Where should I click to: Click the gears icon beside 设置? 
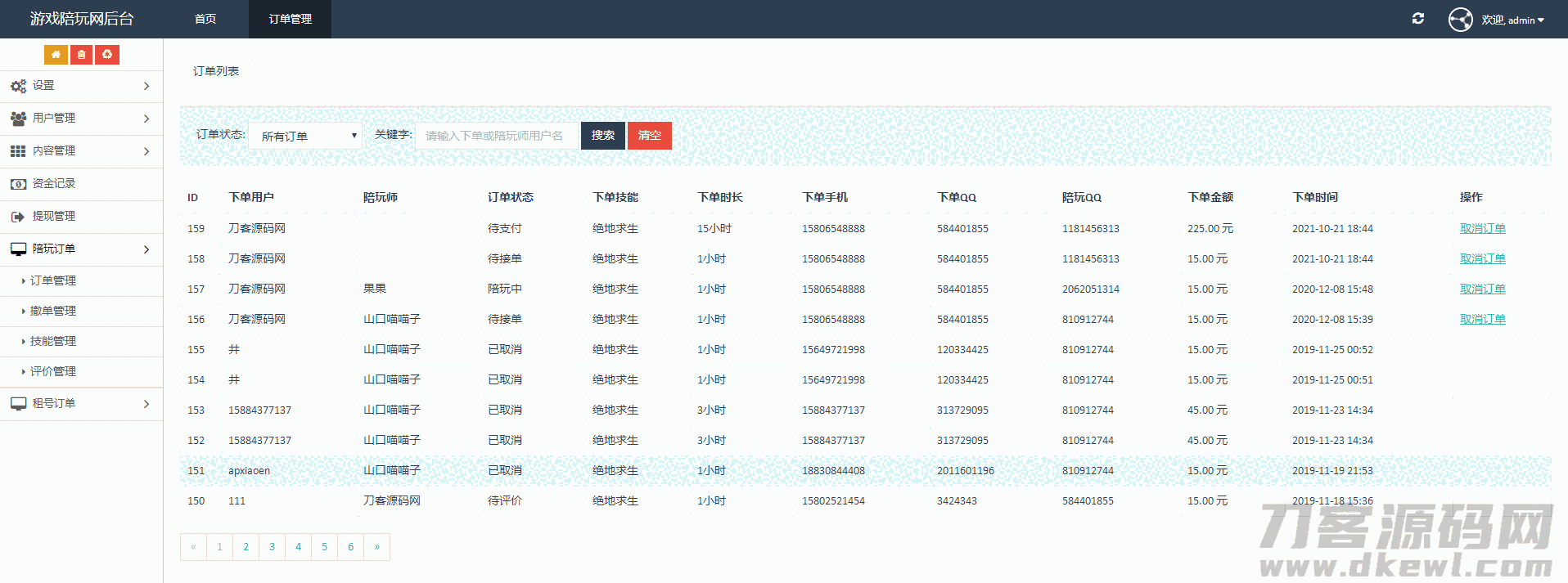tap(18, 86)
